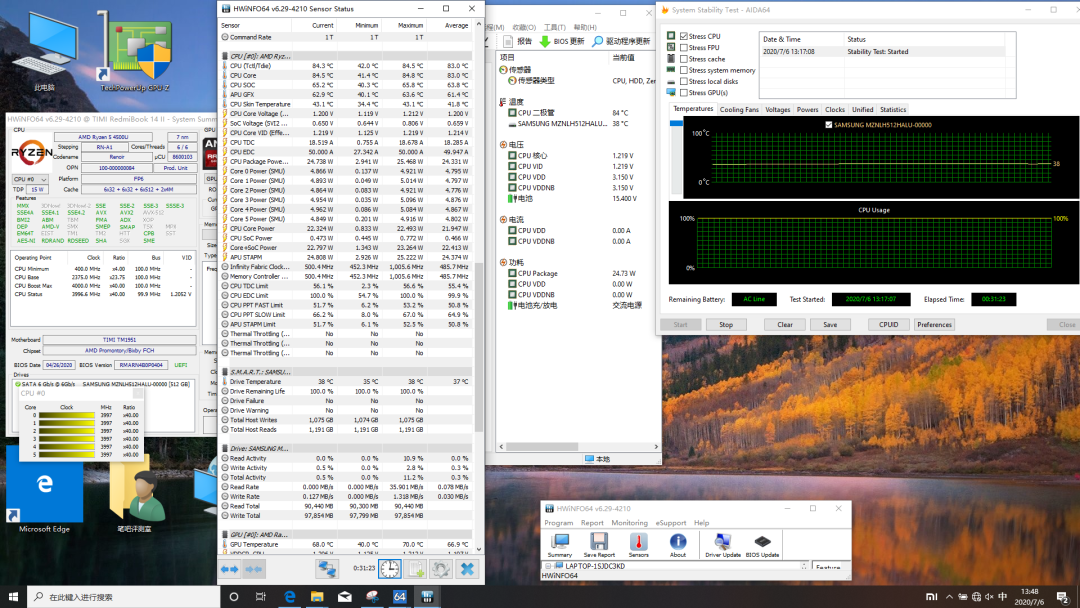Click the Windows Start button
Viewport: 1080px width, 608px height.
pyautogui.click(x=13, y=596)
